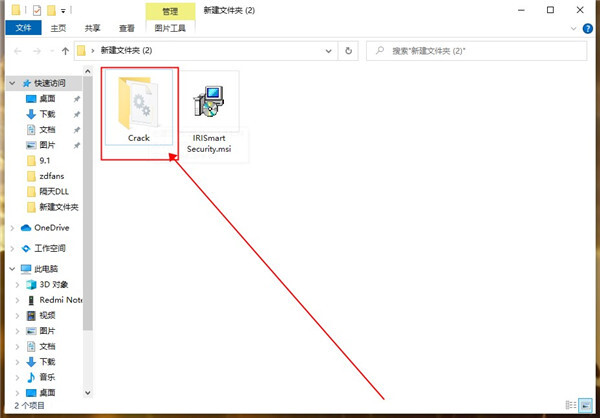
Task: Open 图片 under quick access
Action: (47, 145)
